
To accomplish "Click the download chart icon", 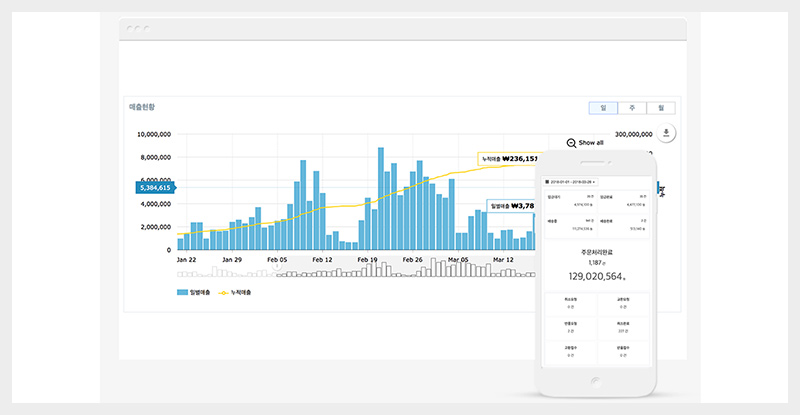I will point(668,133).
